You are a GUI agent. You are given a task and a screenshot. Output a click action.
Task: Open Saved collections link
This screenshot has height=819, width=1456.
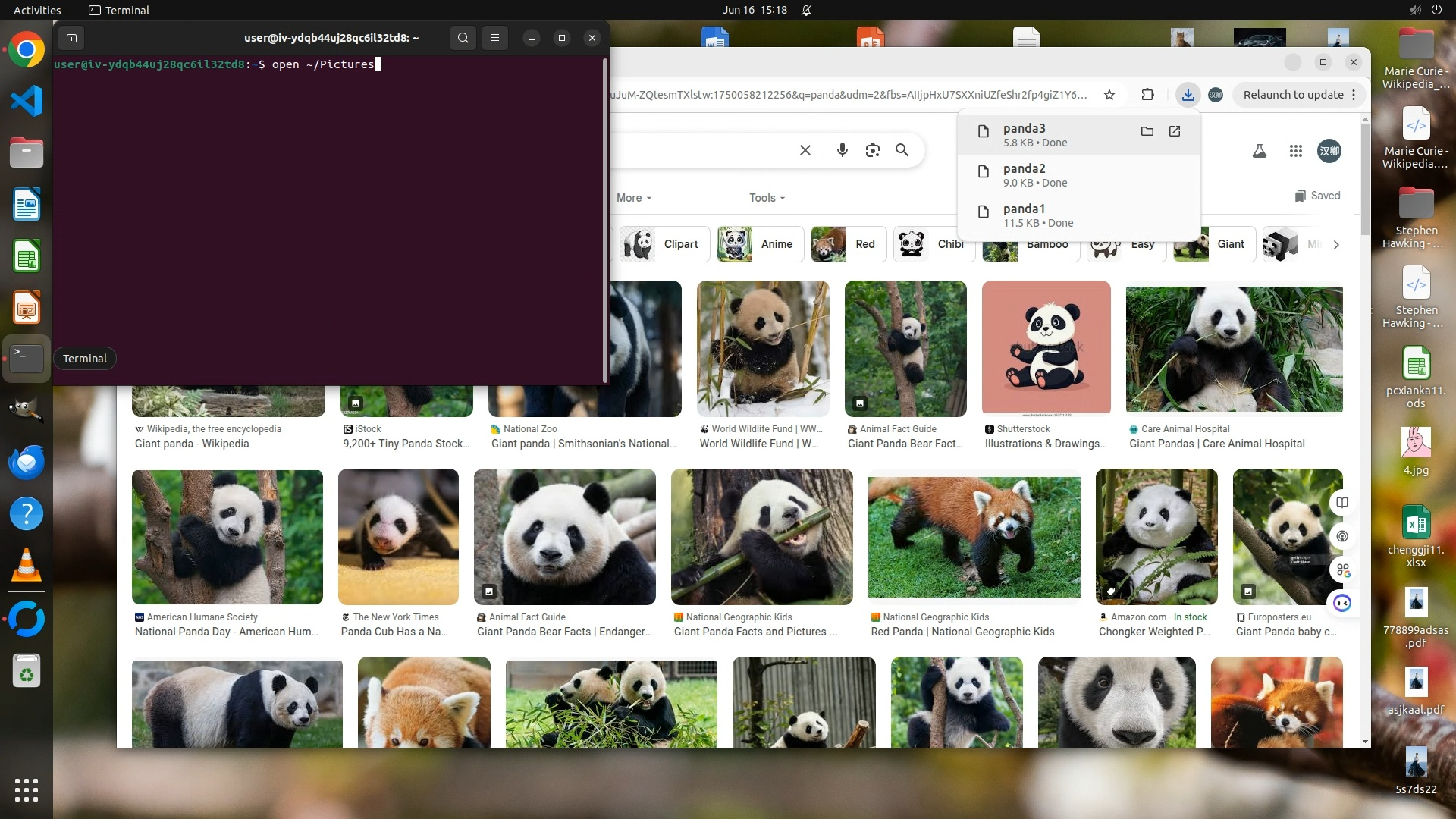click(x=1317, y=196)
